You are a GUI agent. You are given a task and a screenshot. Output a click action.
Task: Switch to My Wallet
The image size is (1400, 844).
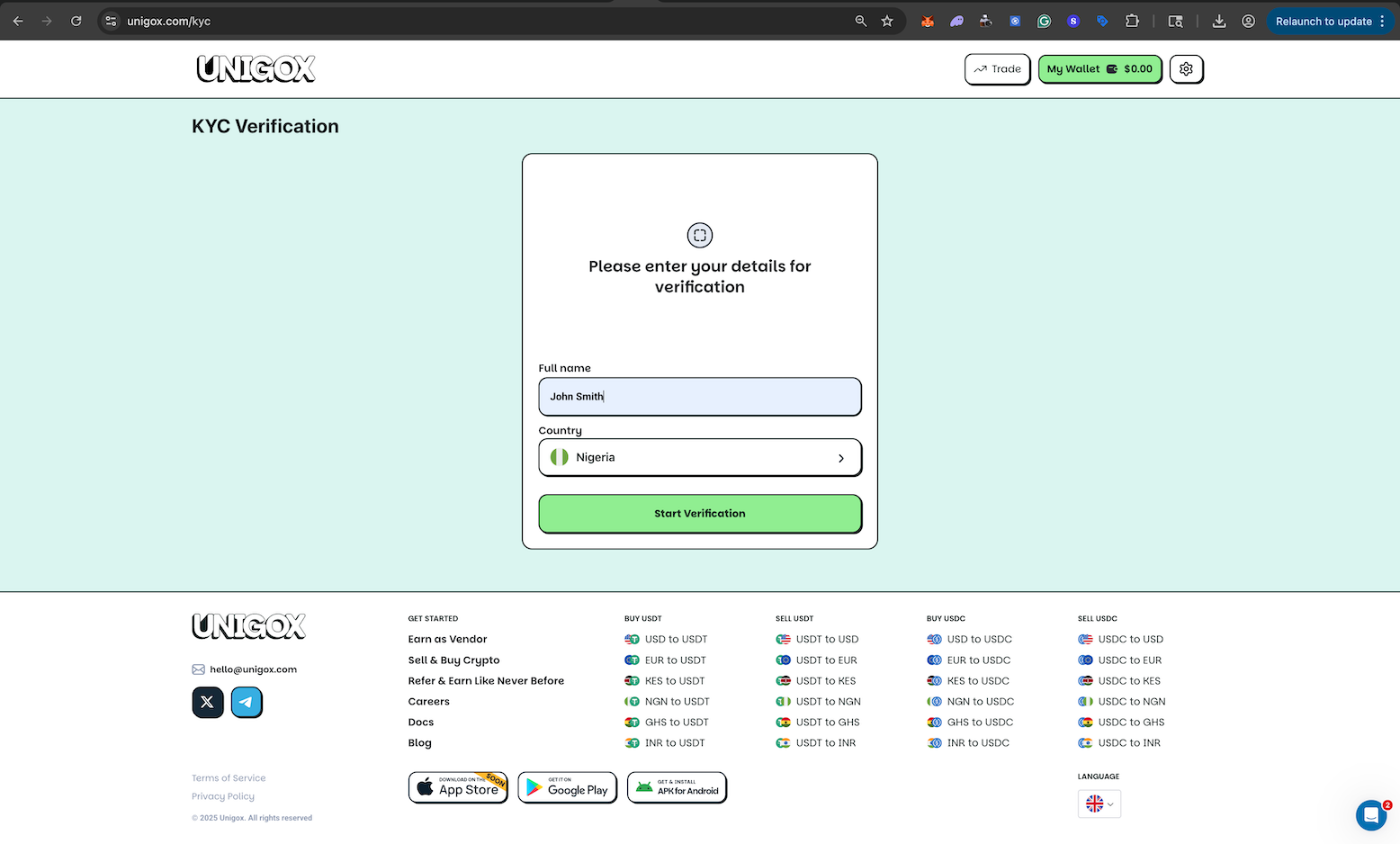coord(1099,68)
